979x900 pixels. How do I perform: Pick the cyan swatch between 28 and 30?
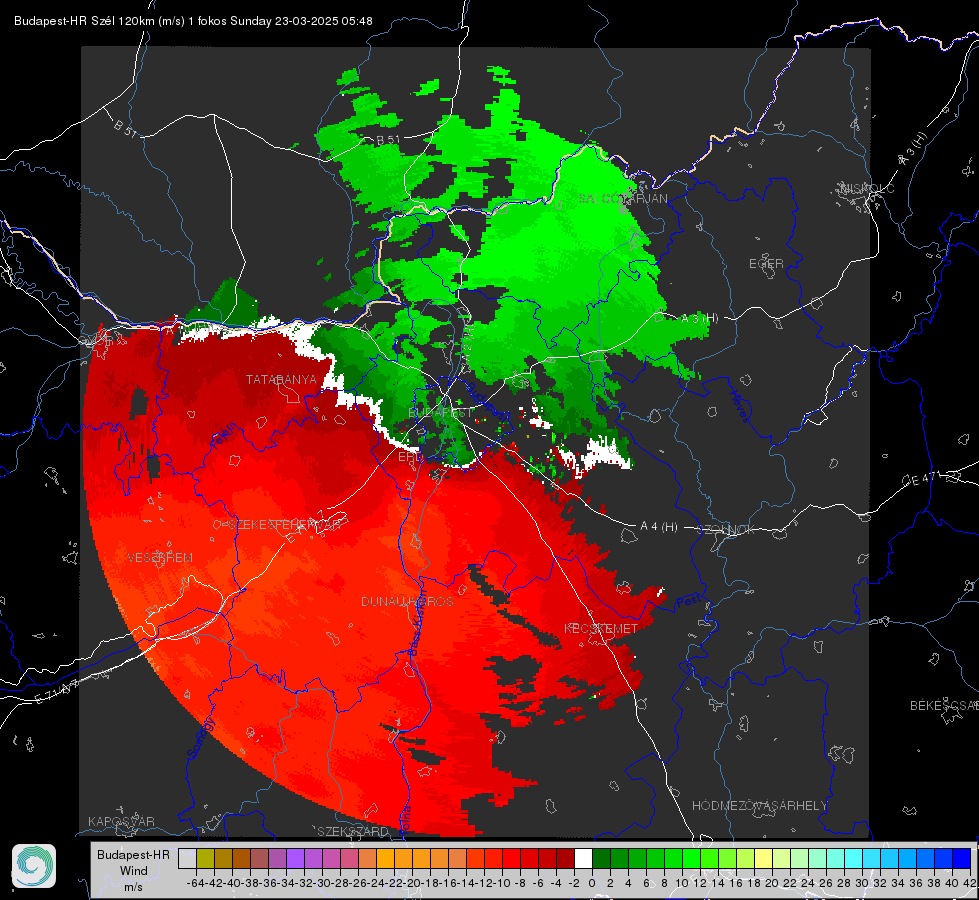(853, 858)
